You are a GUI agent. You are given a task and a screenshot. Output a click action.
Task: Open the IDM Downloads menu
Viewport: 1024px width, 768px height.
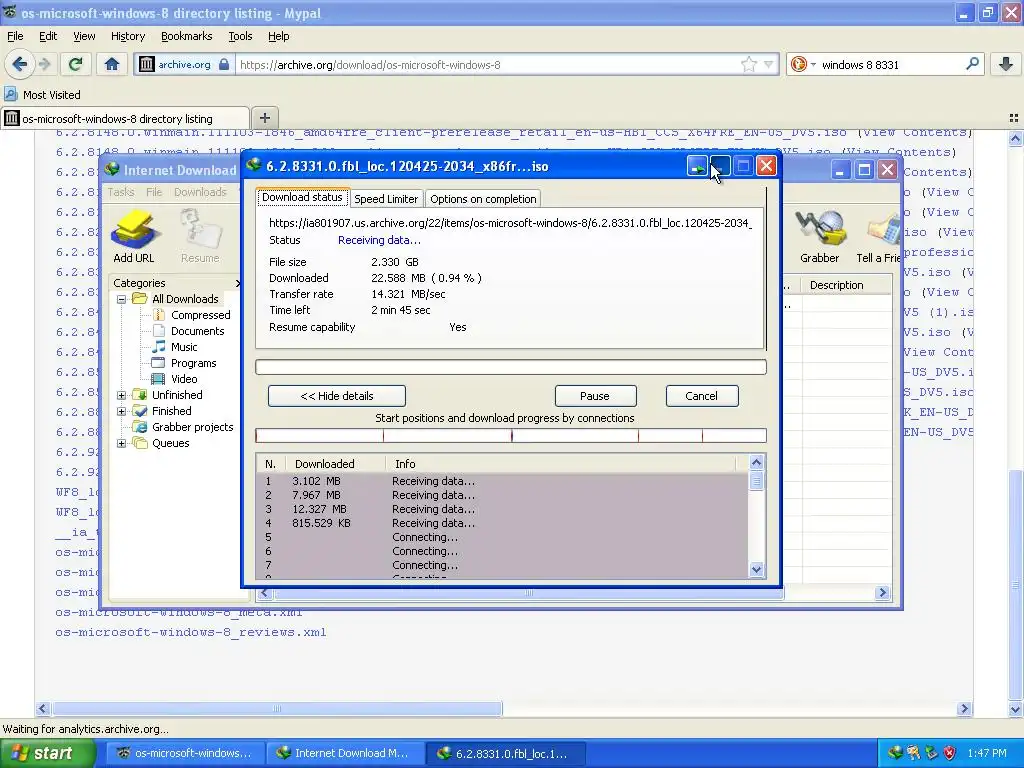200,191
